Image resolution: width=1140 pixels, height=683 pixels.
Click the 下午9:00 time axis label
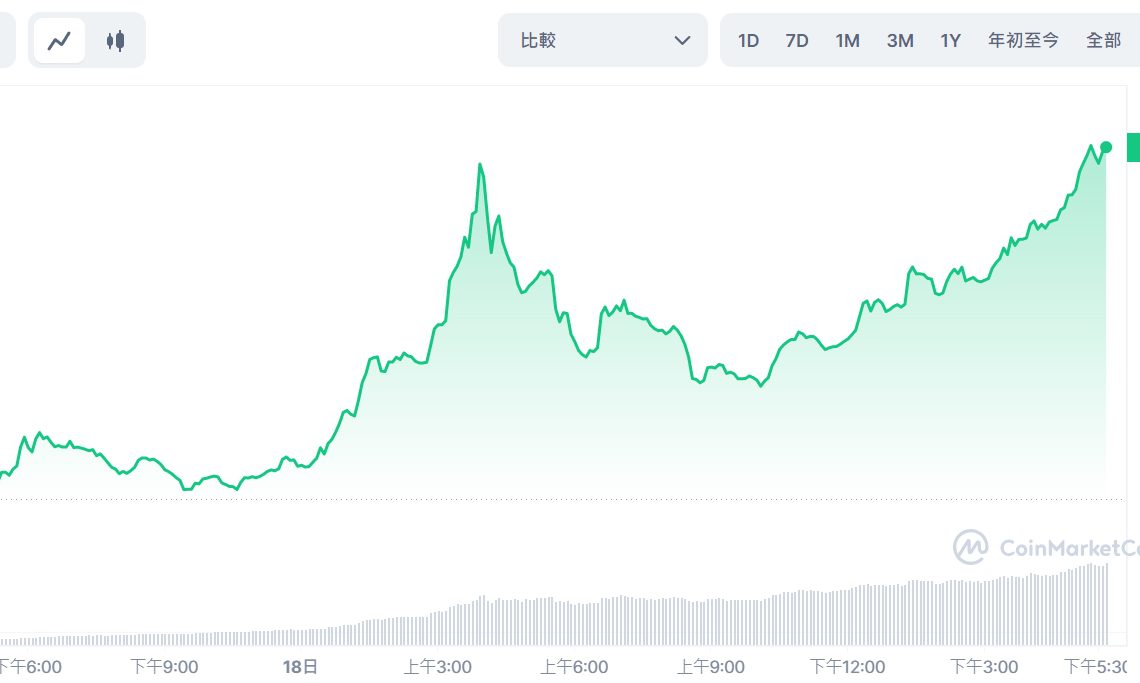(x=164, y=666)
